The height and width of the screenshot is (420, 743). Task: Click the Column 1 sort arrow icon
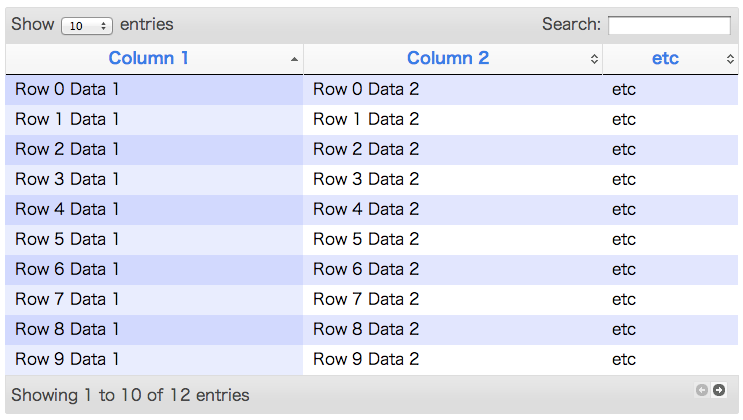pyautogui.click(x=294, y=60)
